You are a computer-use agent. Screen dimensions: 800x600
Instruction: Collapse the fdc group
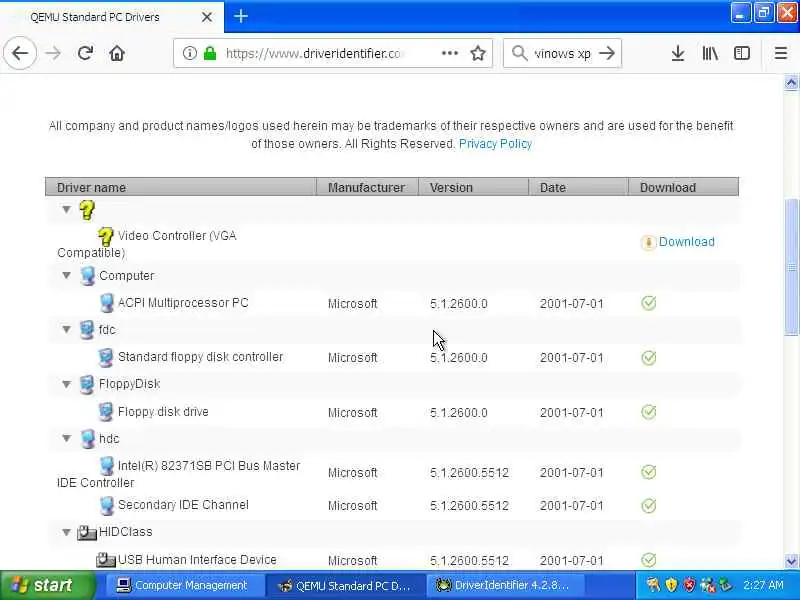[x=66, y=330]
